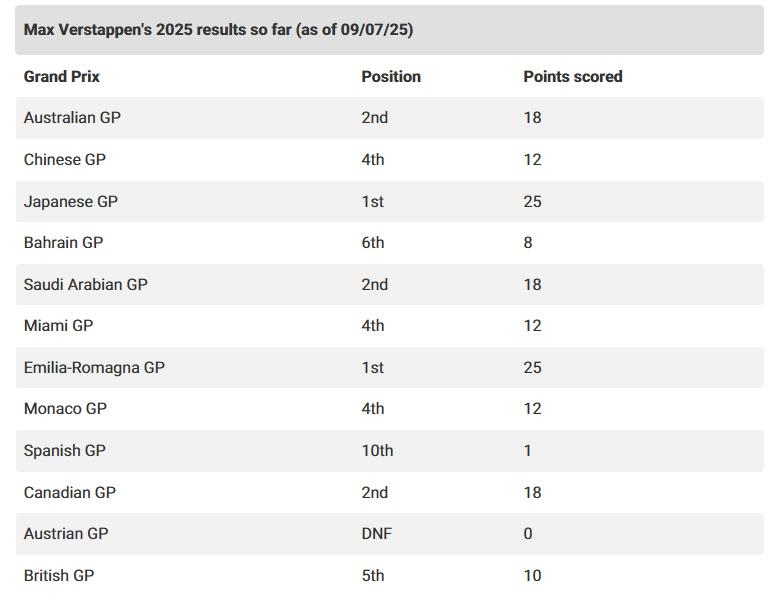Click the Canadian GP row label
The width and height of the screenshot is (777, 607).
[x=70, y=493]
